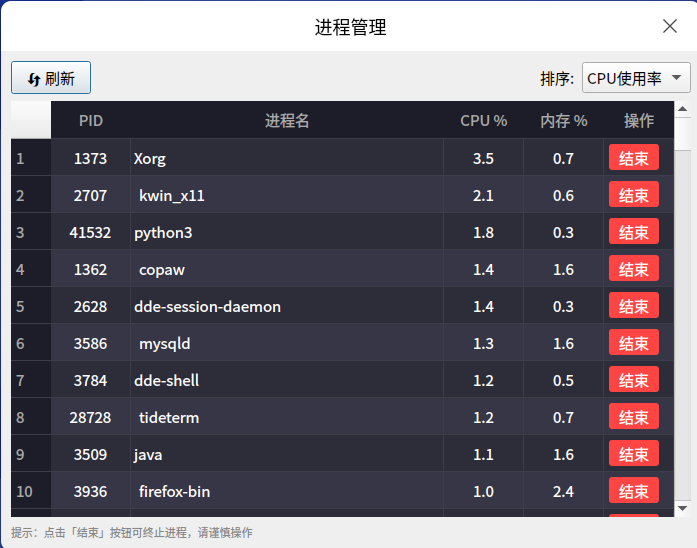The height and width of the screenshot is (548, 697).
Task: Click the 刷新 refresh button
Action: click(x=51, y=78)
